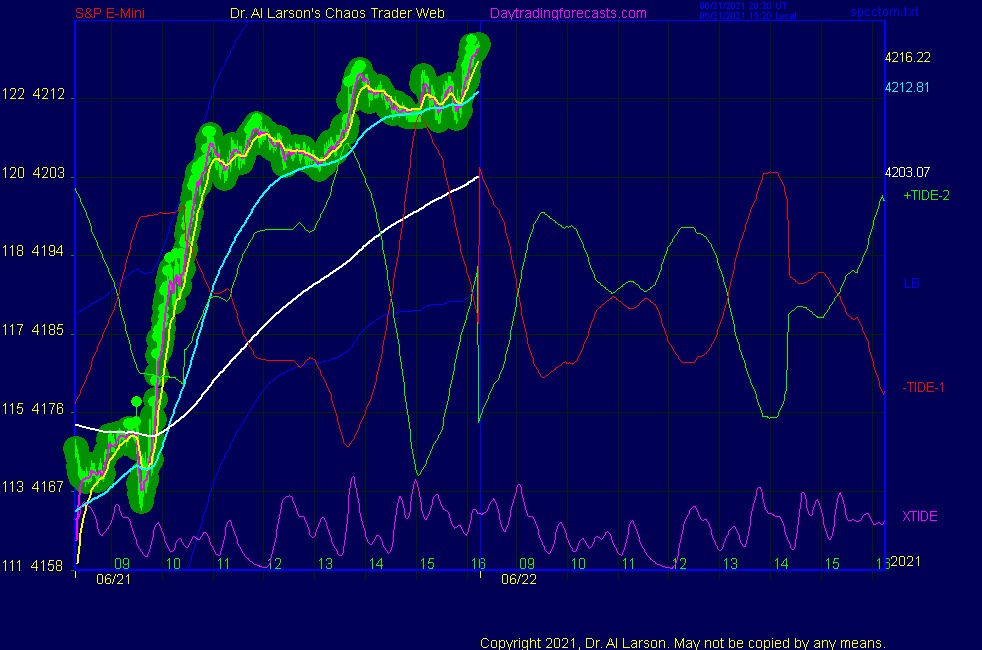Click the 11 hour label of the 06/22 session
This screenshot has height=650, width=982.
click(x=629, y=564)
